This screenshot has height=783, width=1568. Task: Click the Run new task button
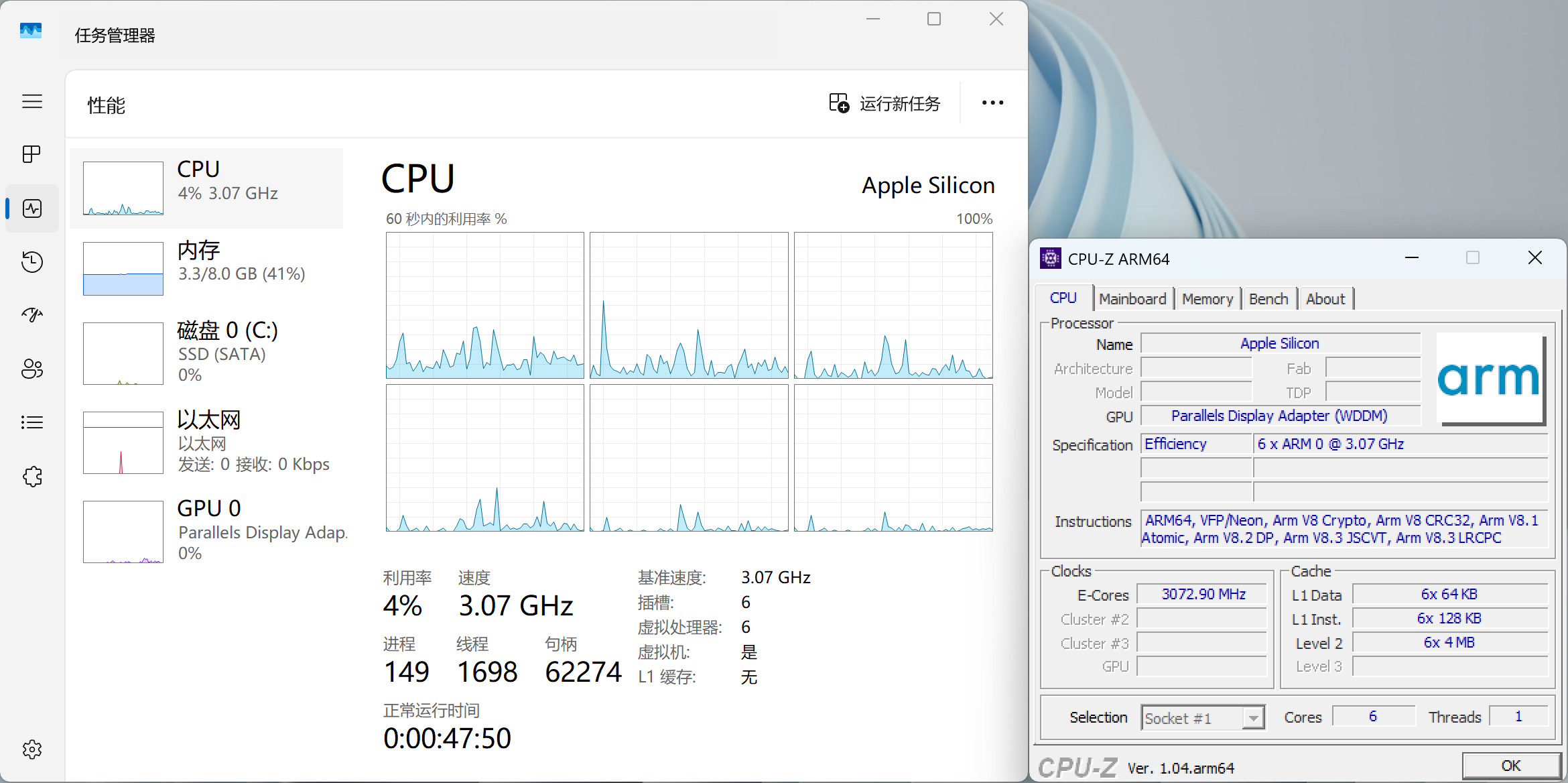click(885, 103)
